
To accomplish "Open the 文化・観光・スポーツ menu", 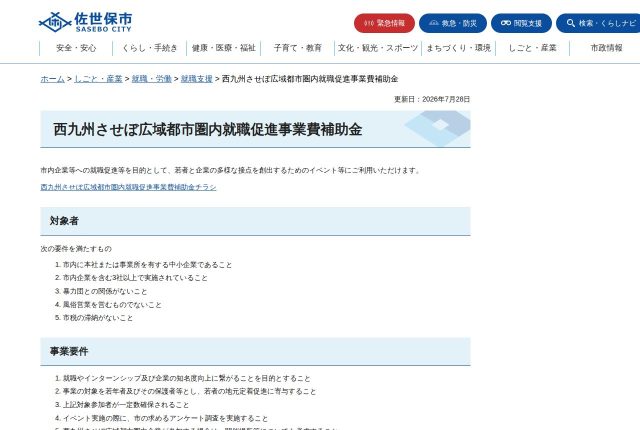I will [x=378, y=48].
